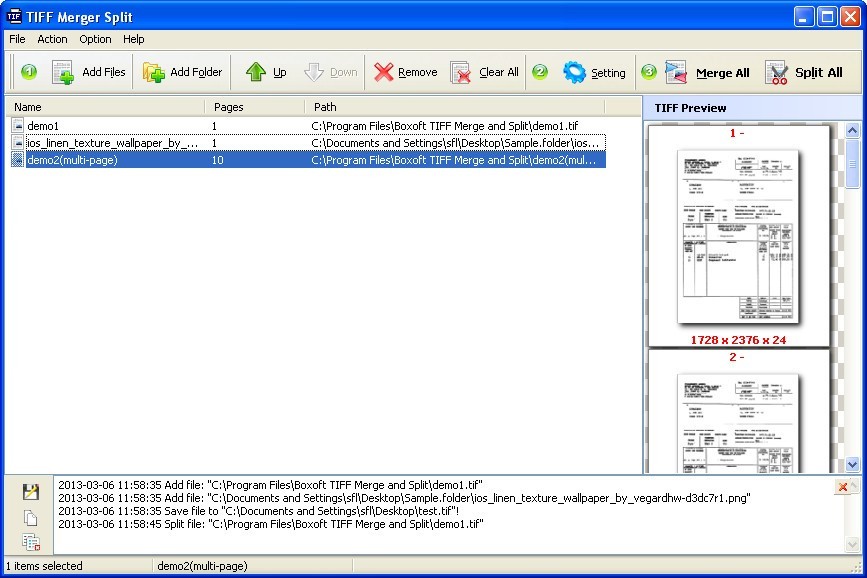Click first log entry Add file demo1.tif
Screen dimensions: 867x578
pos(270,485)
